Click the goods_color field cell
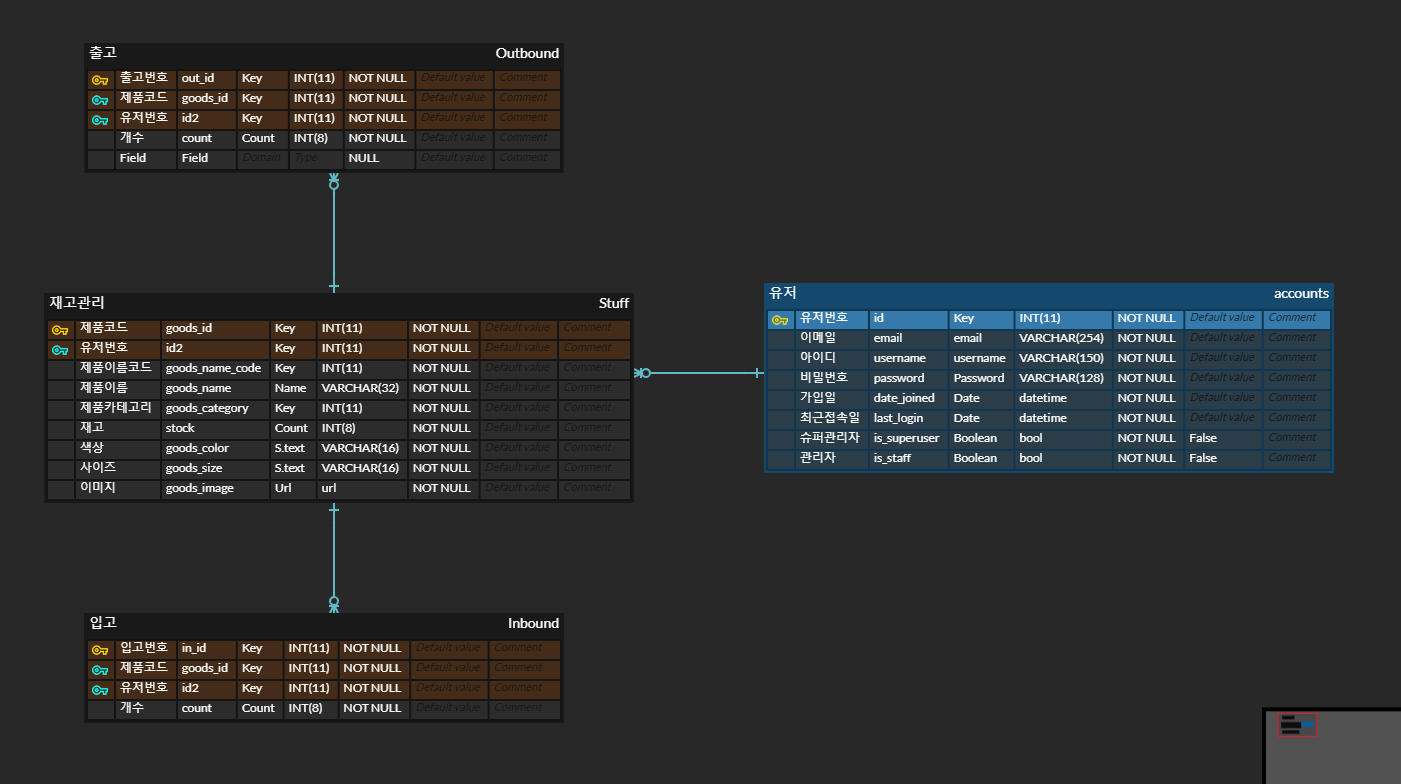The width and height of the screenshot is (1401, 784). 215,448
